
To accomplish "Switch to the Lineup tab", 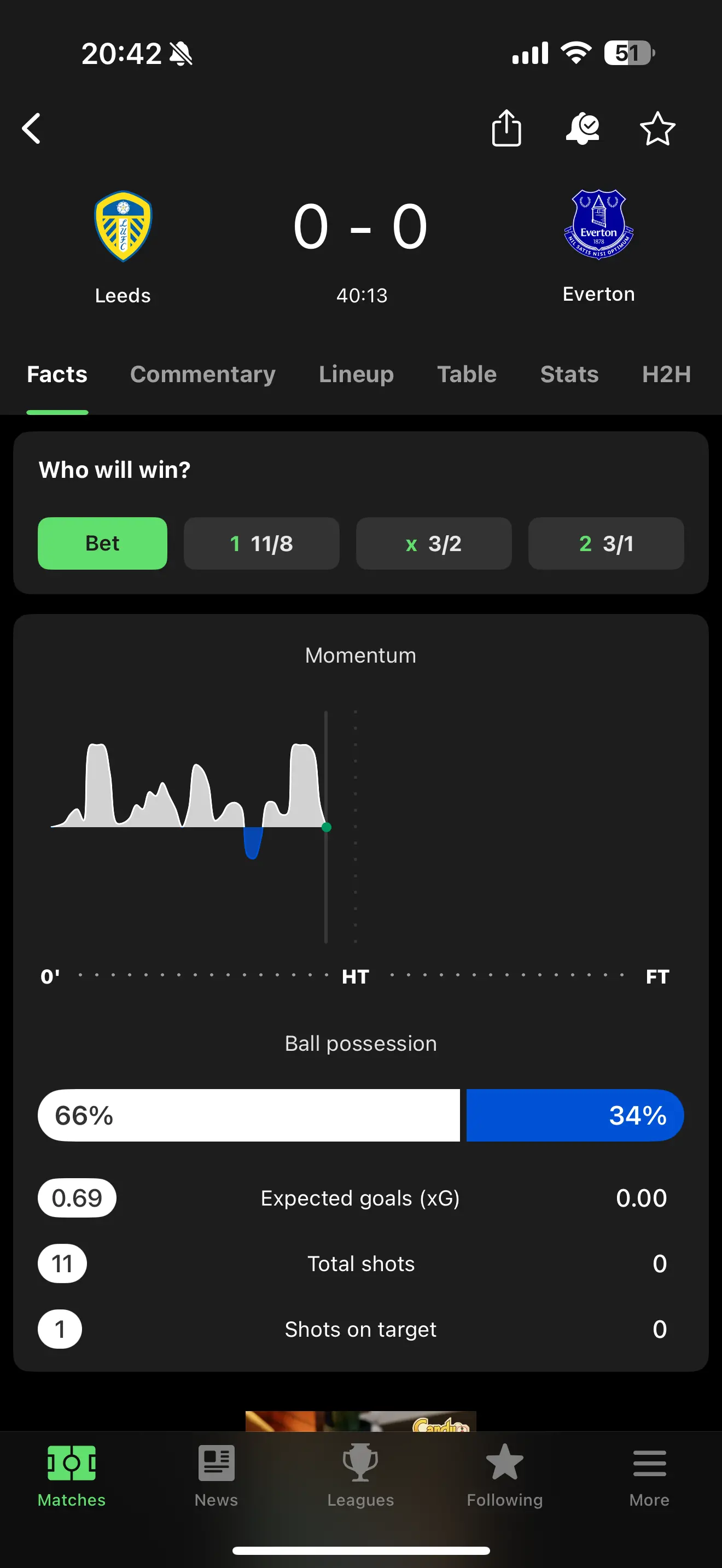I will click(x=356, y=375).
